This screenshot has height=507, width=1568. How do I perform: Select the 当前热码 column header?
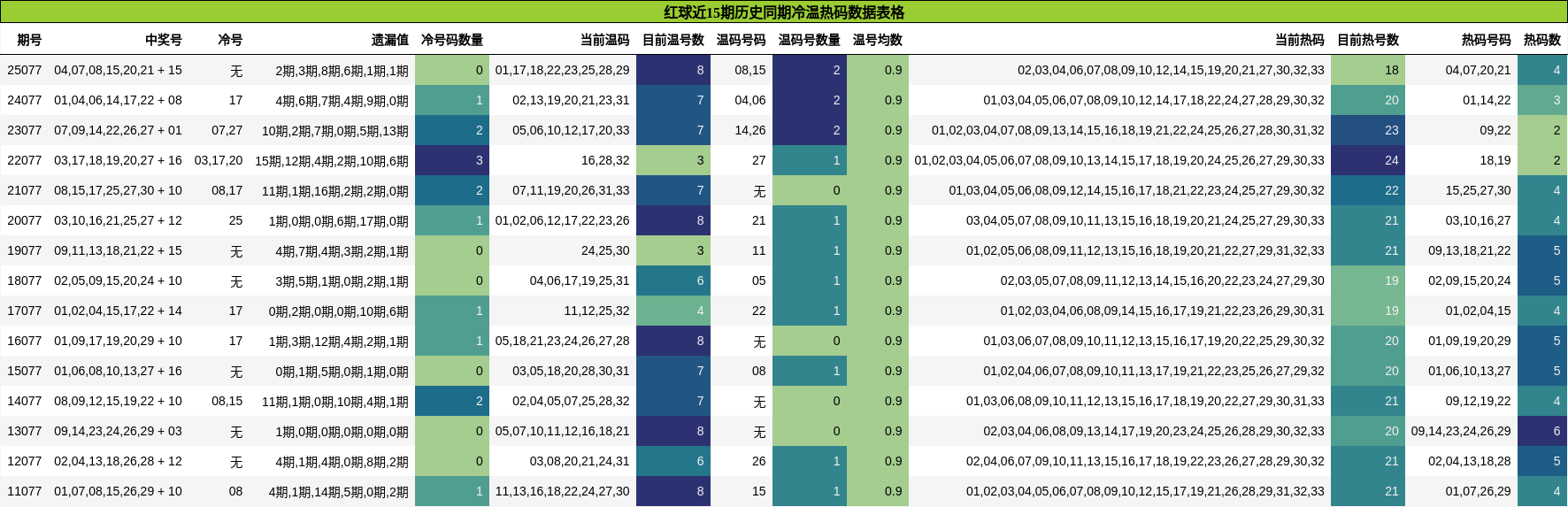tap(1300, 40)
